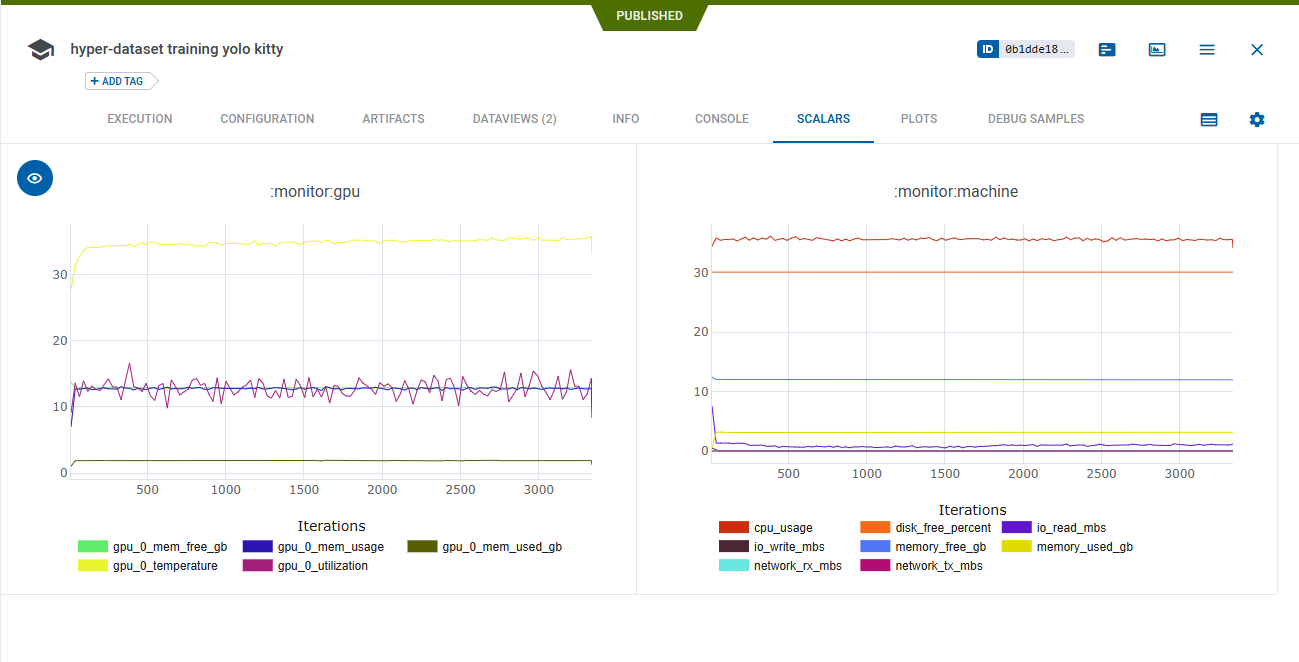The image size is (1299, 662).
Task: Open the experiment comment panel icon
Action: (1106, 48)
